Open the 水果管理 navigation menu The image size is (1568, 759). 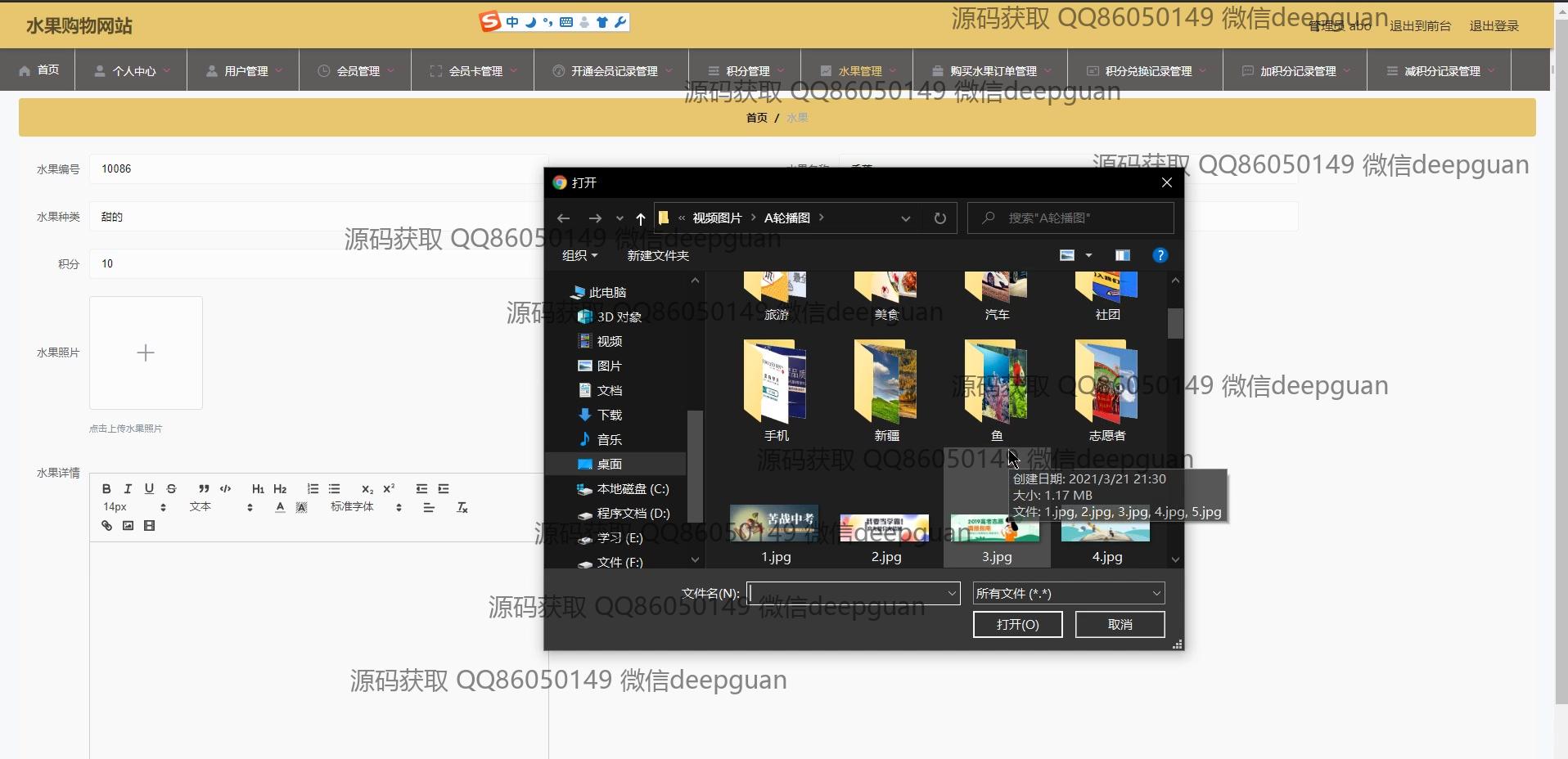[859, 71]
